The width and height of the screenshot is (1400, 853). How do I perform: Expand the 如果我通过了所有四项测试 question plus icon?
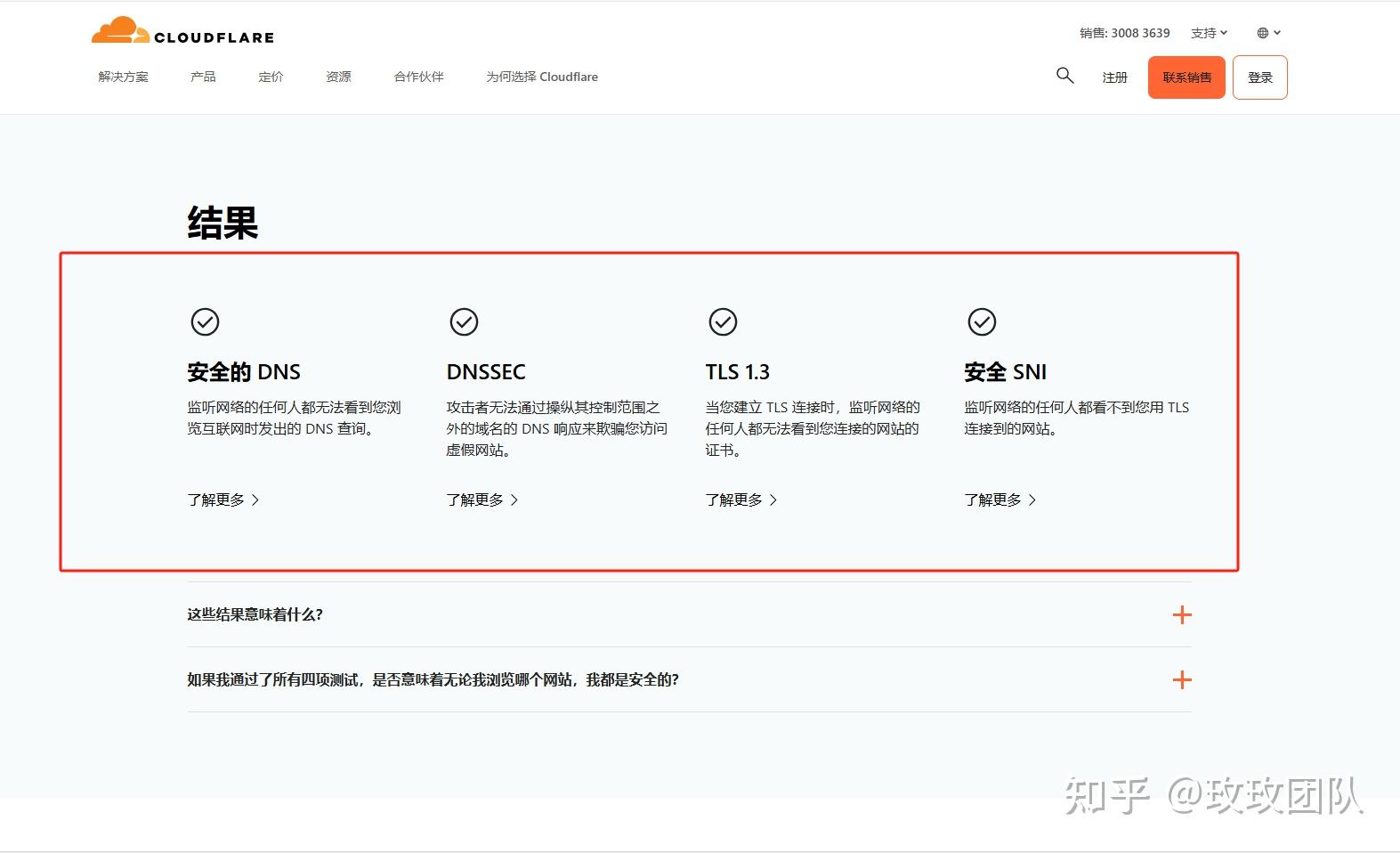pos(1182,680)
